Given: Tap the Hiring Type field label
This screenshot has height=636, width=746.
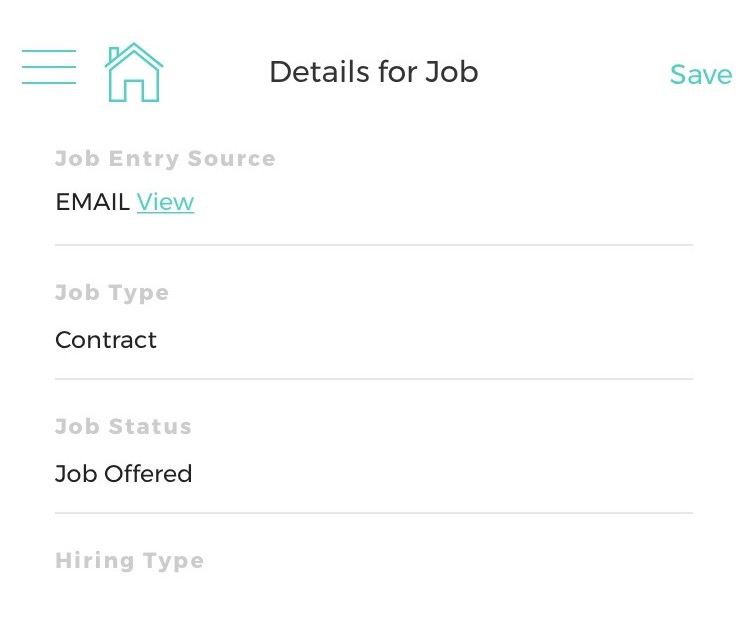Looking at the screenshot, I should tap(129, 561).
